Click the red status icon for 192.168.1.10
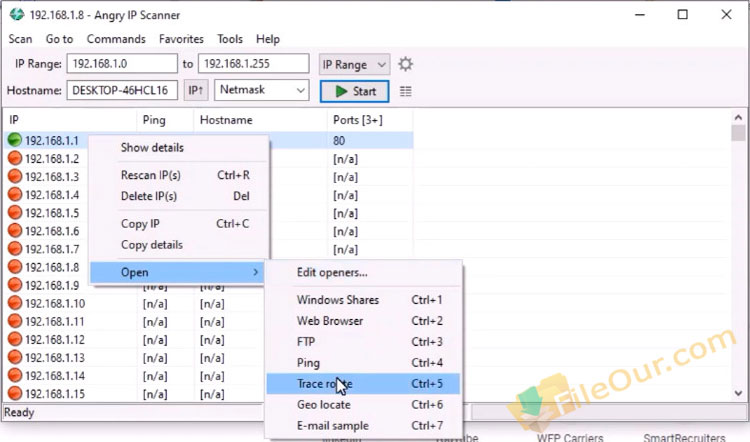The width and height of the screenshot is (750, 442). tap(15, 303)
